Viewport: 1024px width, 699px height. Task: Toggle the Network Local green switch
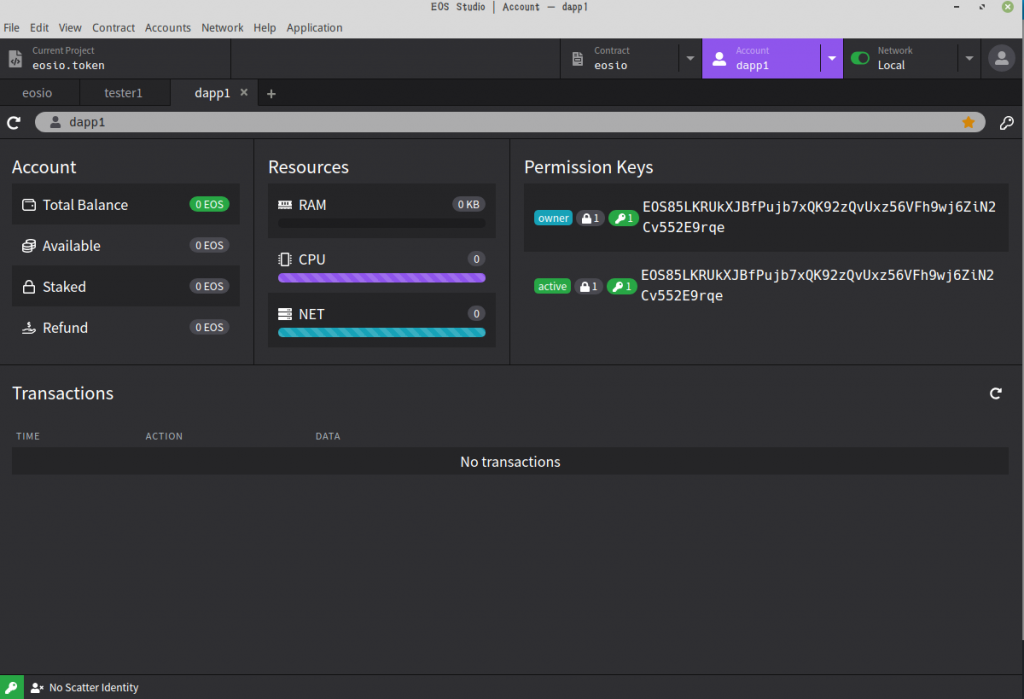tap(860, 58)
